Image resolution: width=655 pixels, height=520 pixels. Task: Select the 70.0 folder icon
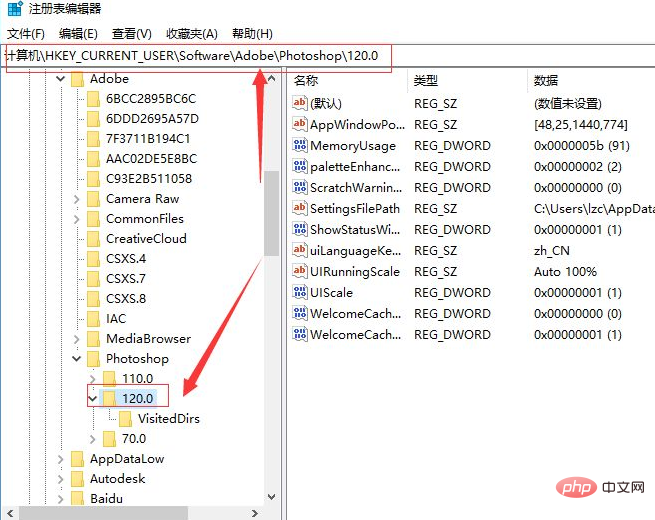109,439
